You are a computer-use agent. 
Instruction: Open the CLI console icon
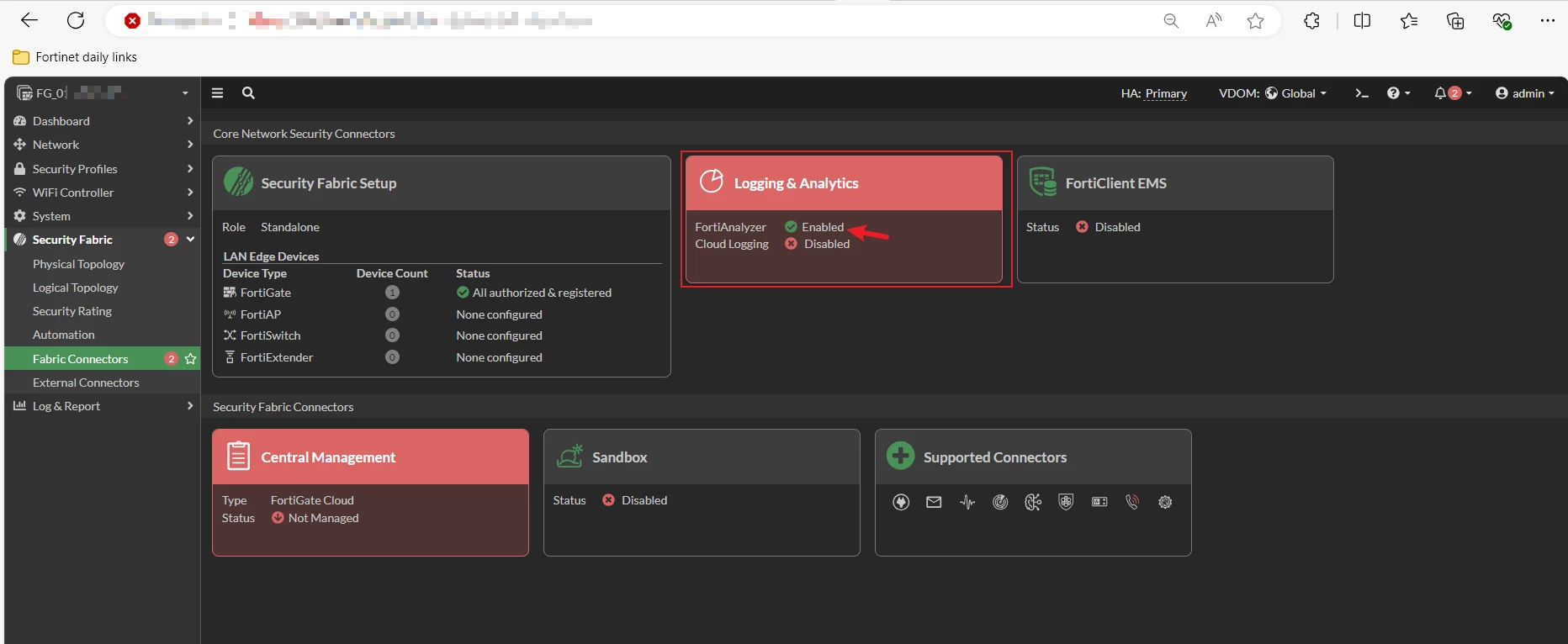(x=1362, y=93)
